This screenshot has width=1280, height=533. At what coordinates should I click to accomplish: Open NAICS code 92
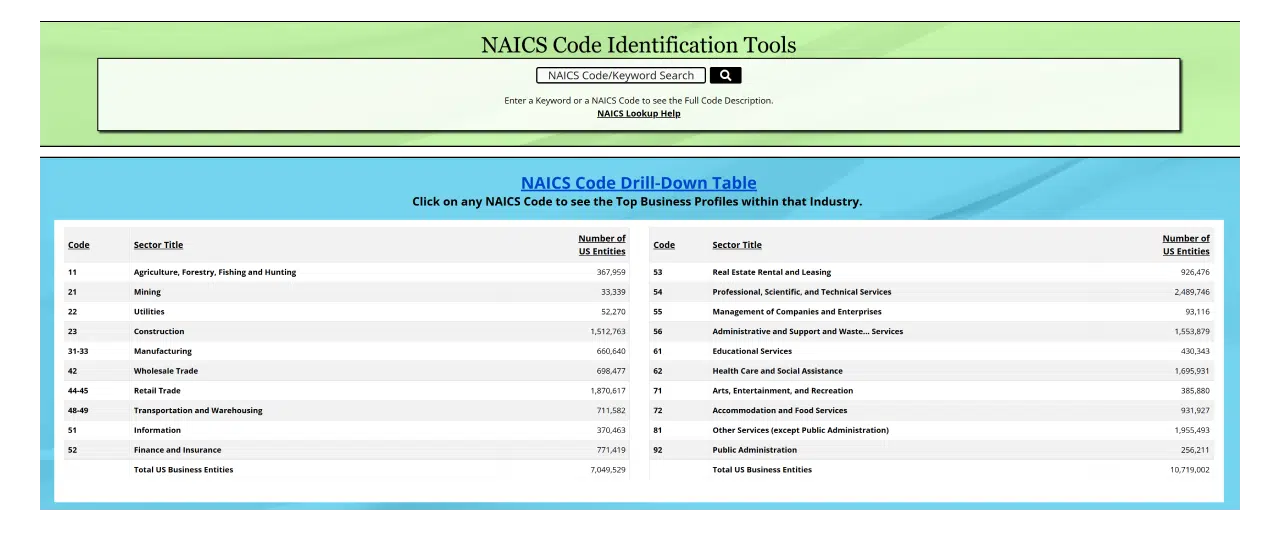[658, 450]
